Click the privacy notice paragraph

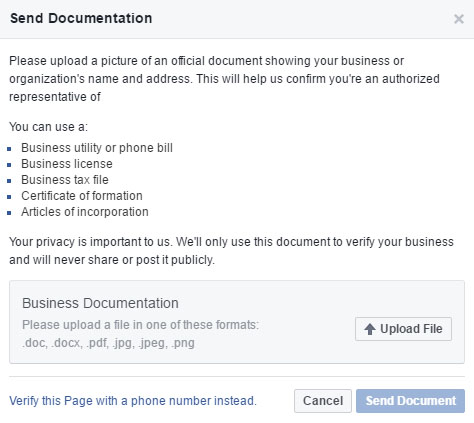click(x=231, y=251)
